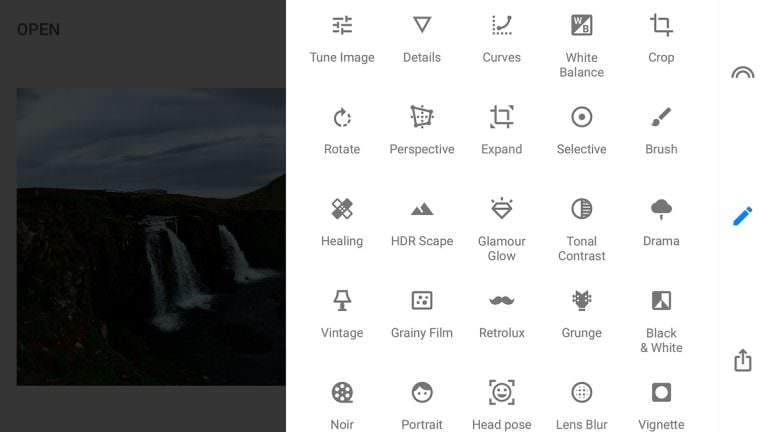Switch to the Tools pencil tab

click(743, 216)
